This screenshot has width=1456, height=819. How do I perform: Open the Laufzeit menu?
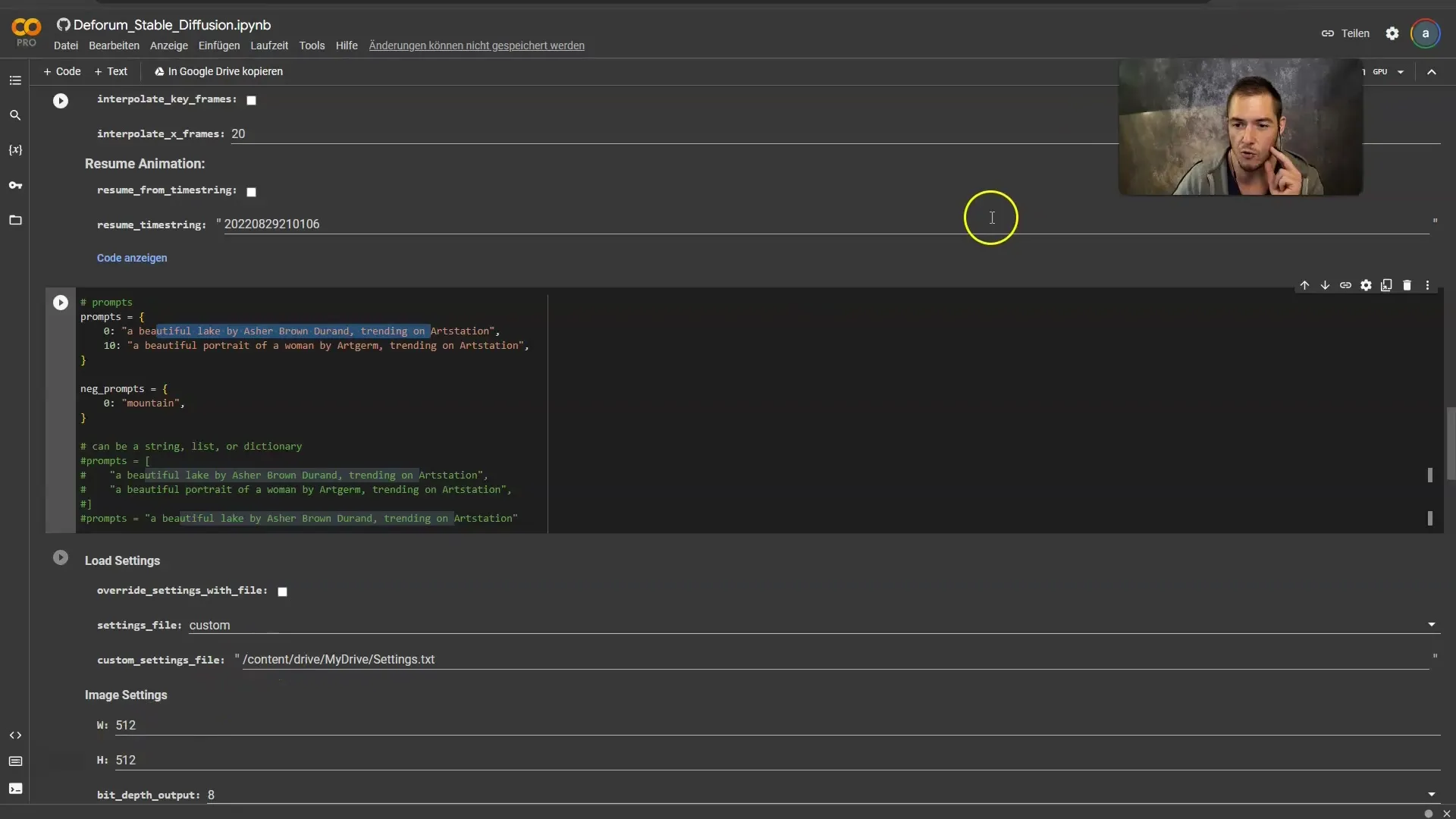coord(269,45)
